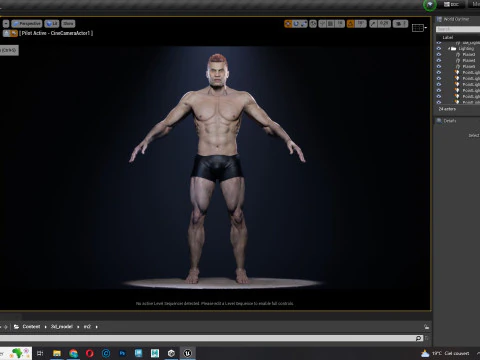480x360 pixels.
Task: Expand the arrow after m2 breadcrumb
Action: click(97, 327)
